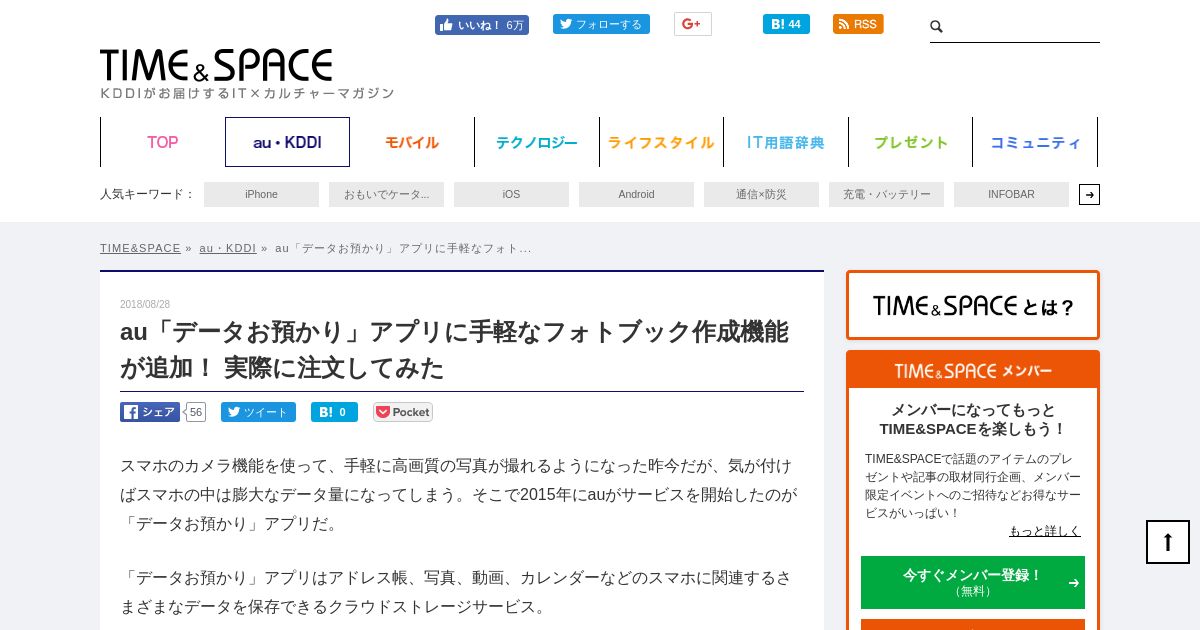The height and width of the screenshot is (630, 1200).
Task: Bookmark article with Hatena B! 0 button
Action: pyautogui.click(x=334, y=412)
